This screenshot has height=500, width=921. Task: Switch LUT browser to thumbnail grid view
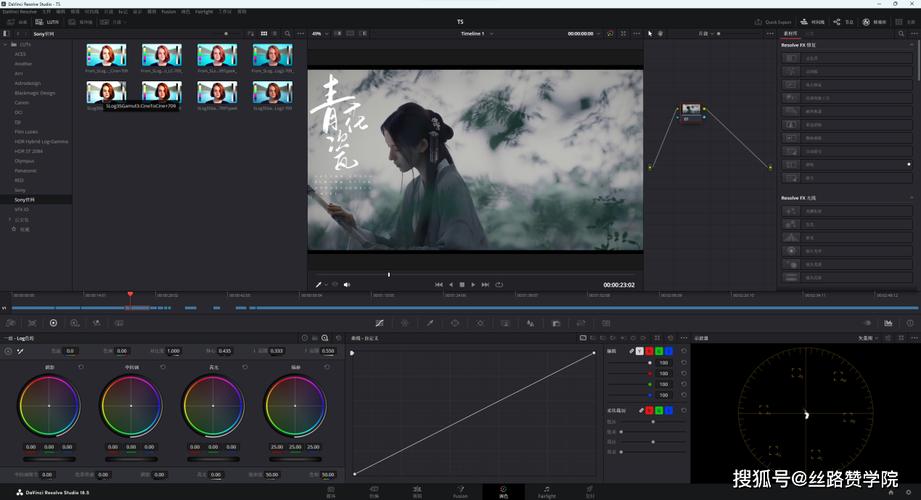(264, 33)
